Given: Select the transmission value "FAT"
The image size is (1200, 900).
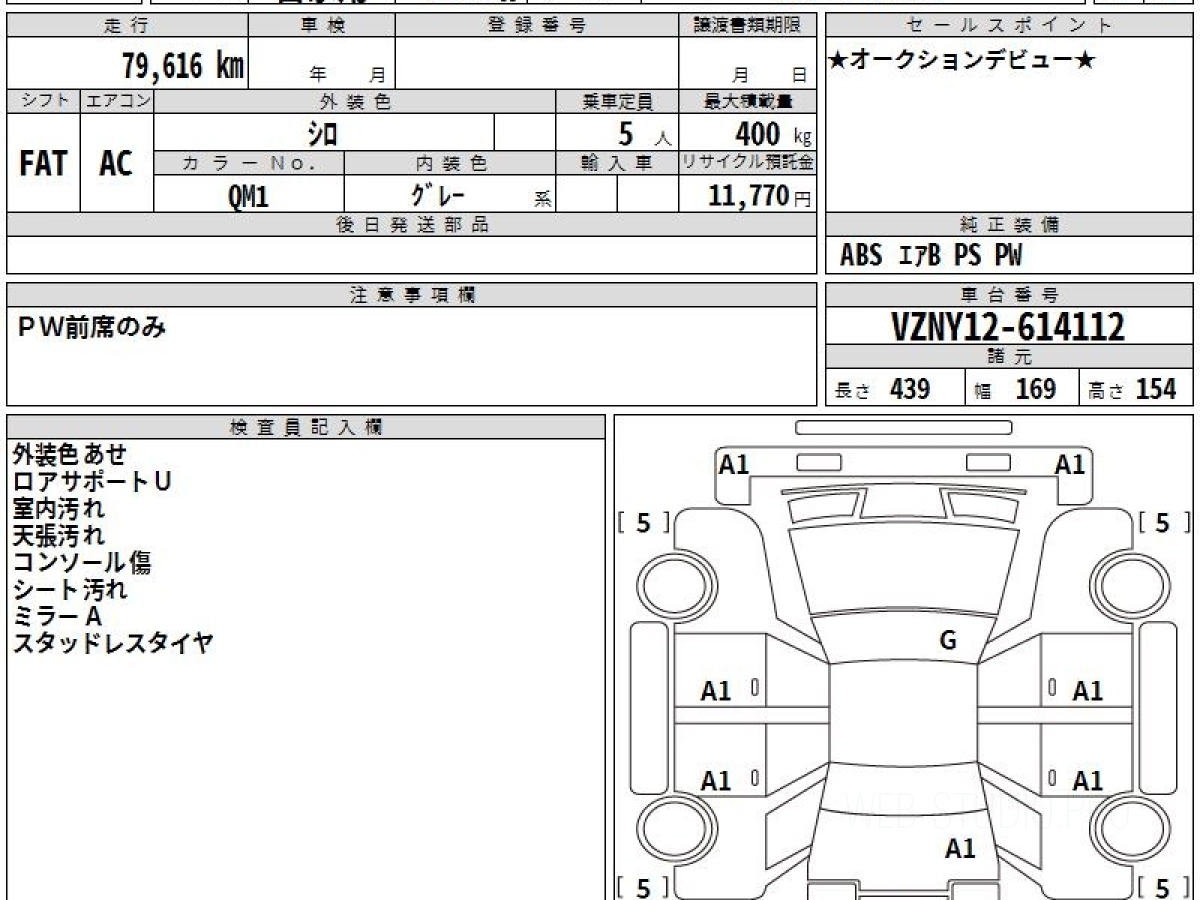Looking at the screenshot, I should coord(43,164).
